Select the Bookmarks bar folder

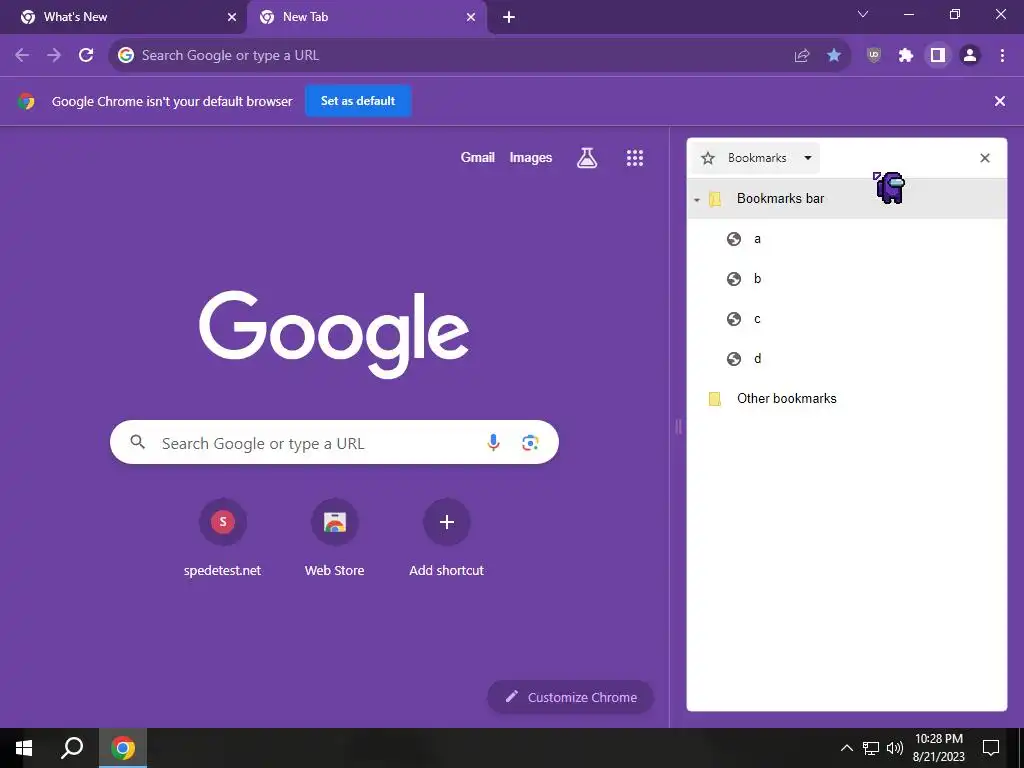(x=846, y=199)
